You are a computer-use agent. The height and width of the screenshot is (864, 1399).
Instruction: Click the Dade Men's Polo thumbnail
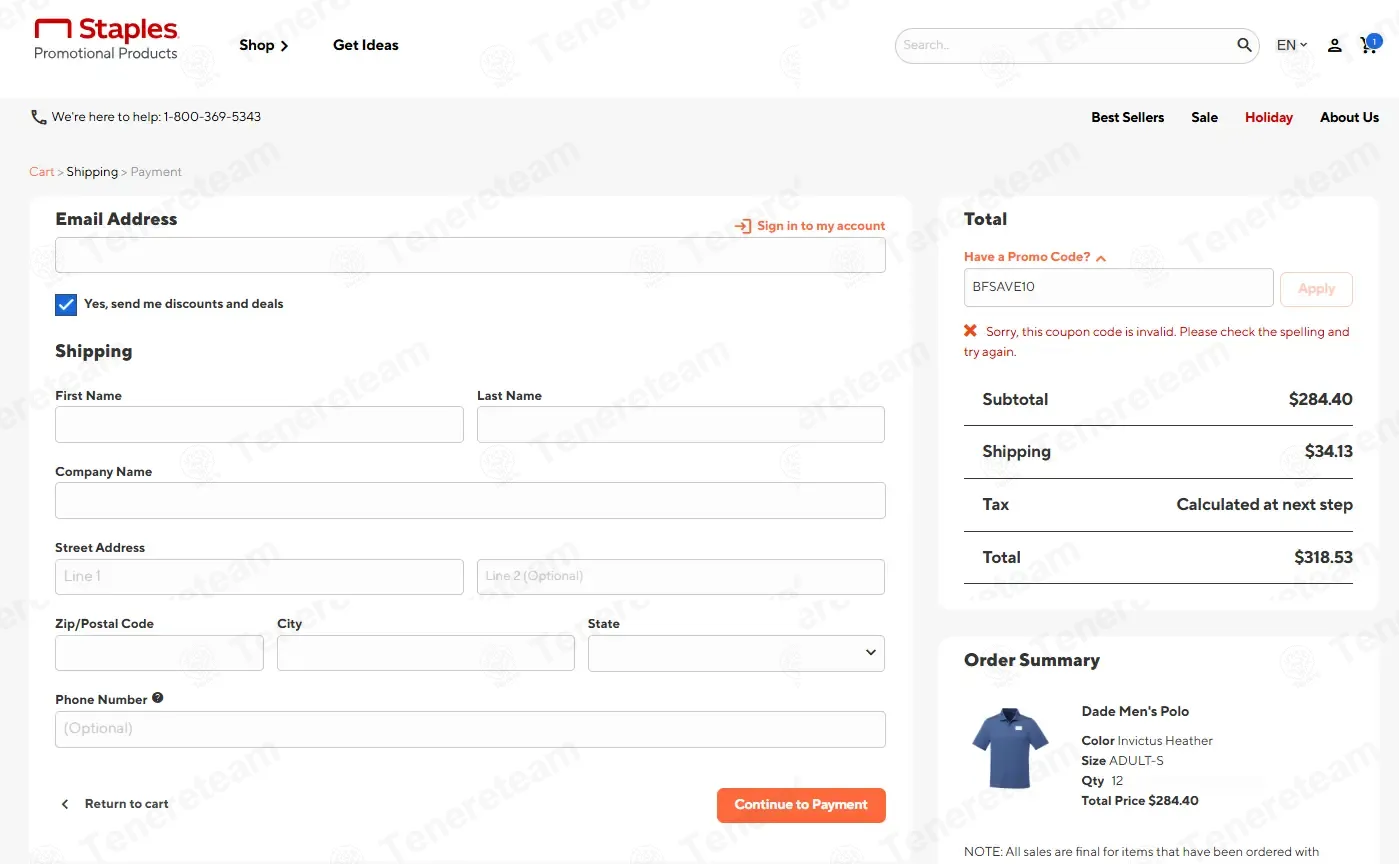pyautogui.click(x=1010, y=747)
